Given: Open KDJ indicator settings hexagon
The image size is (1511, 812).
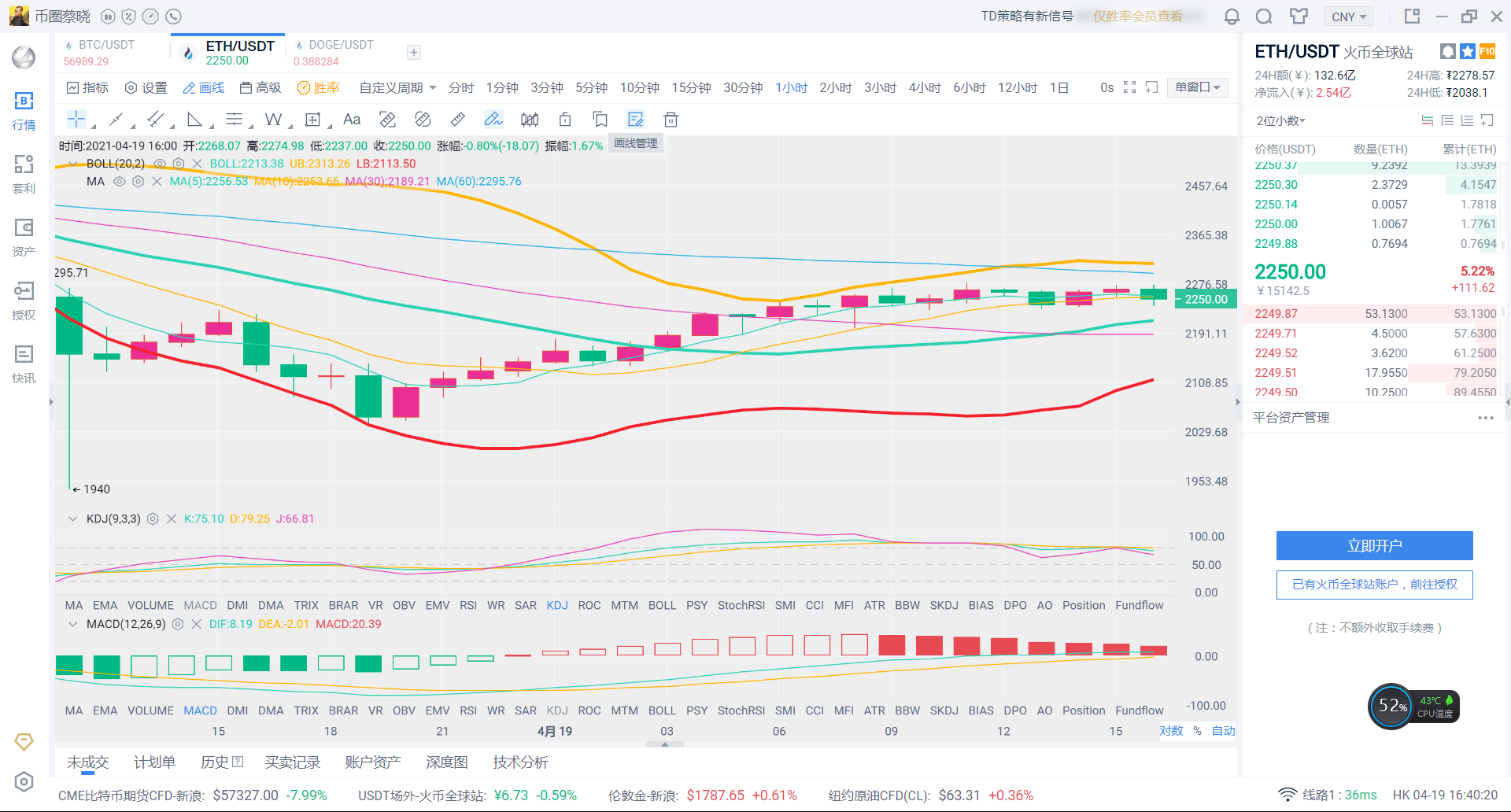Looking at the screenshot, I should [x=153, y=519].
